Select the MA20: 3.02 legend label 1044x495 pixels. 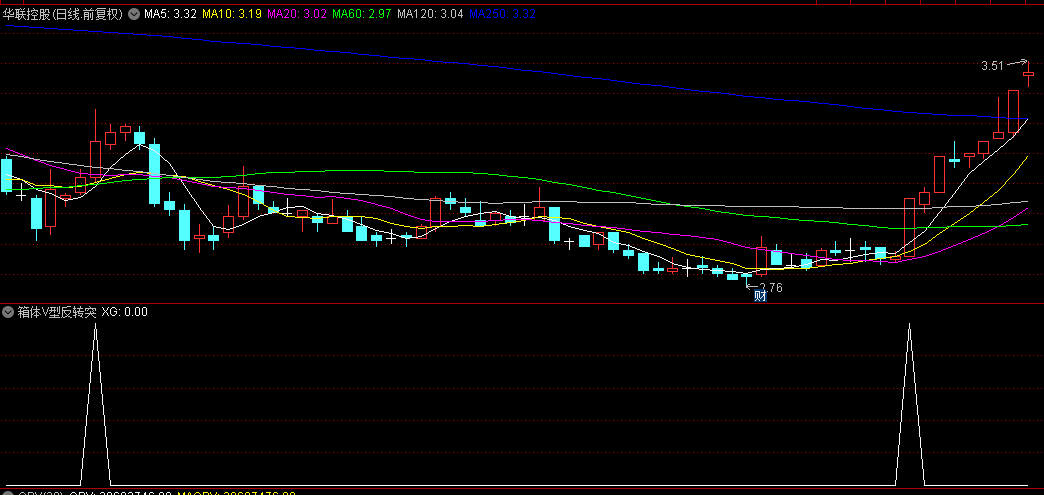(298, 14)
